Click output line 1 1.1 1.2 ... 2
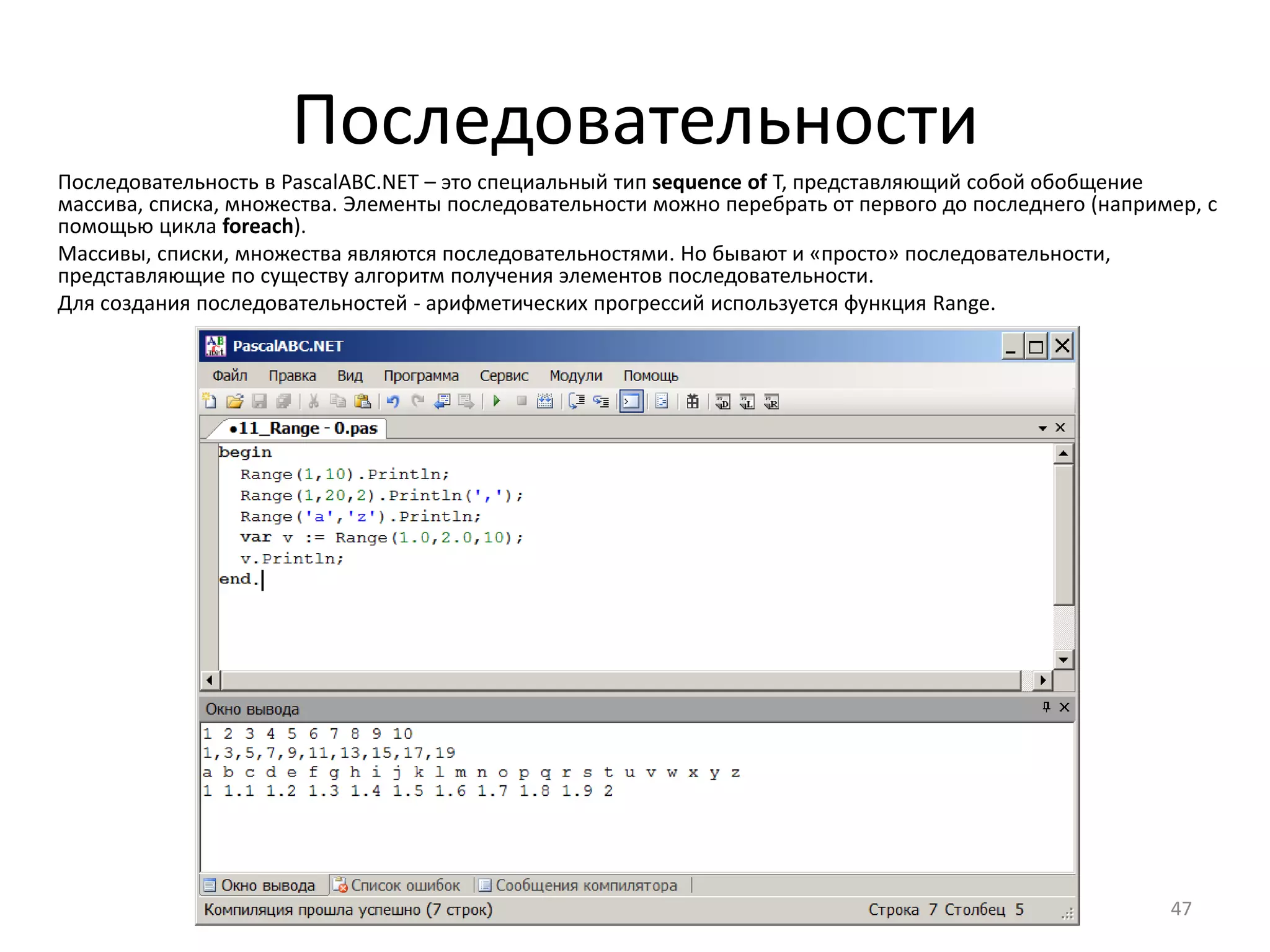The width and height of the screenshot is (1270, 952). (x=408, y=791)
